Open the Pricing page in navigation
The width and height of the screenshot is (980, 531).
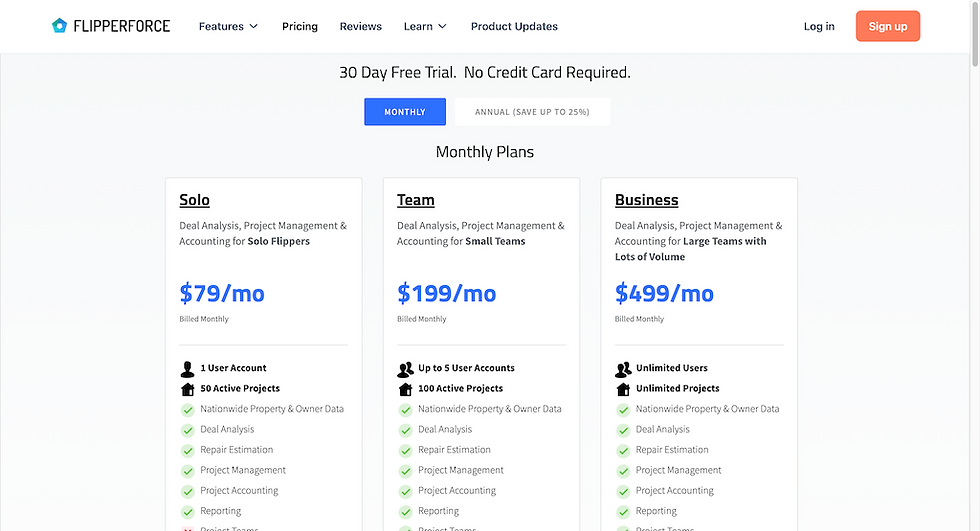point(300,26)
